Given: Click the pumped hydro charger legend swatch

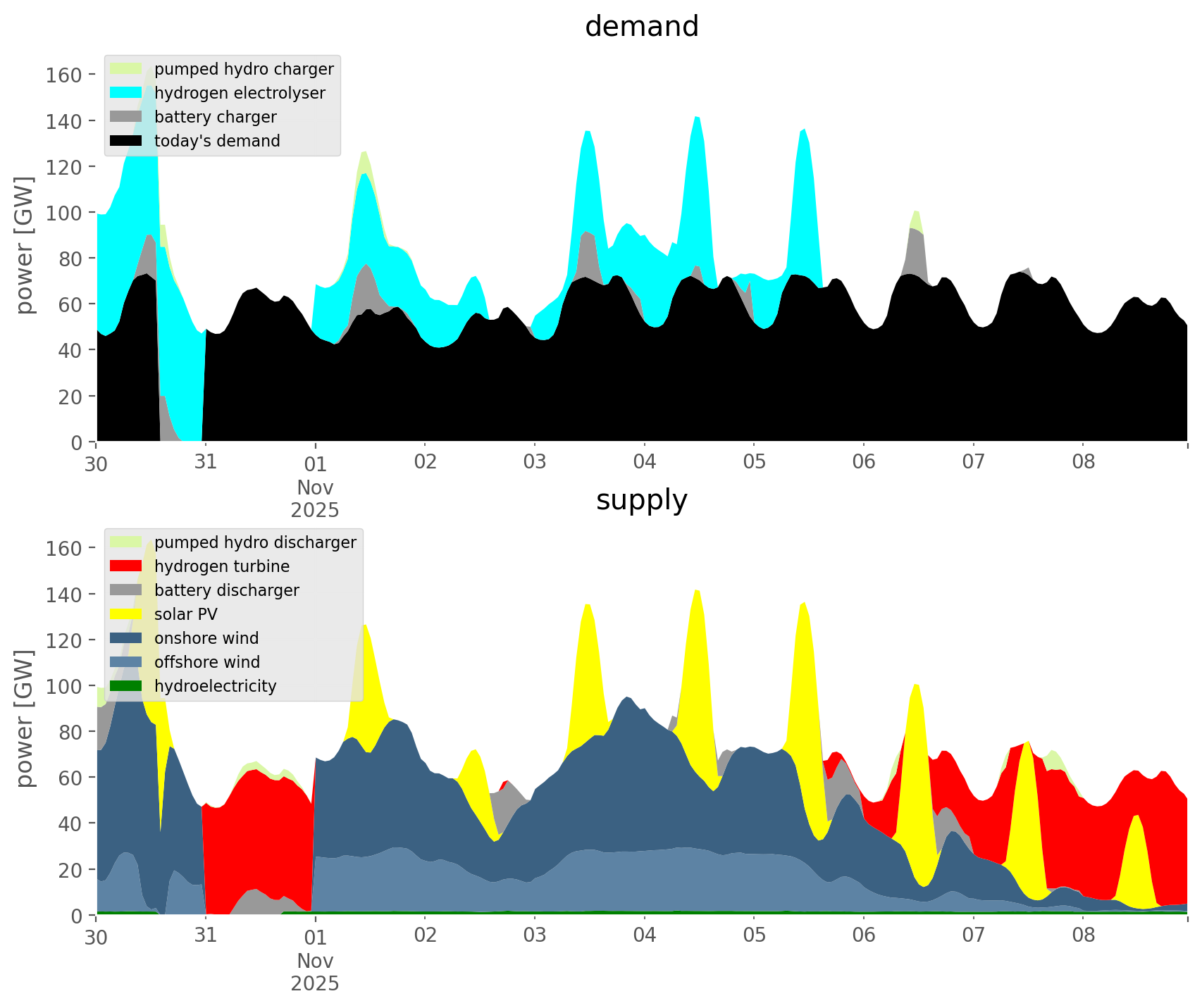Looking at the screenshot, I should point(126,69).
